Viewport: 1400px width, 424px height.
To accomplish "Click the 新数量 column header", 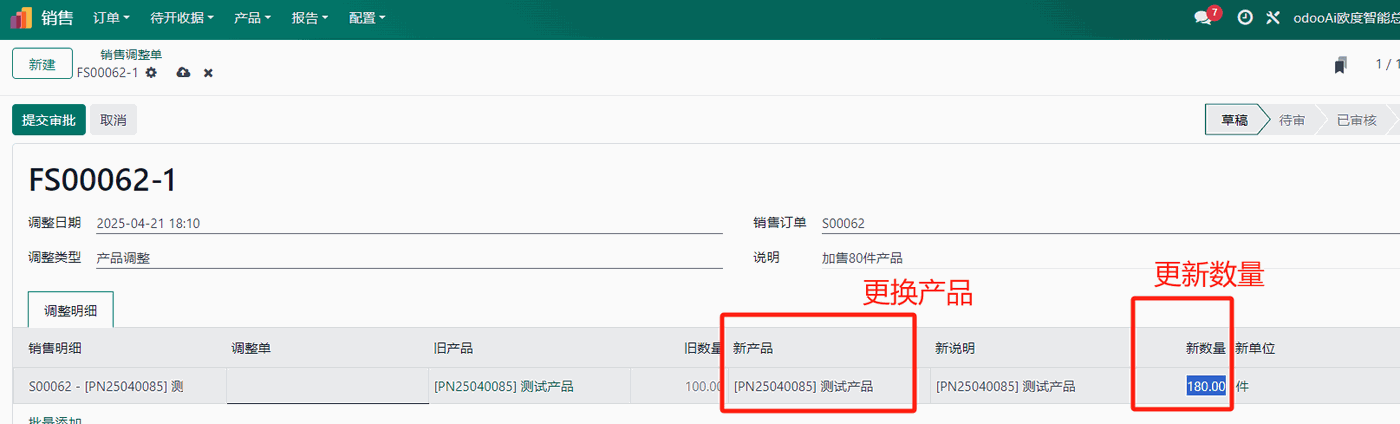I will coord(1206,348).
